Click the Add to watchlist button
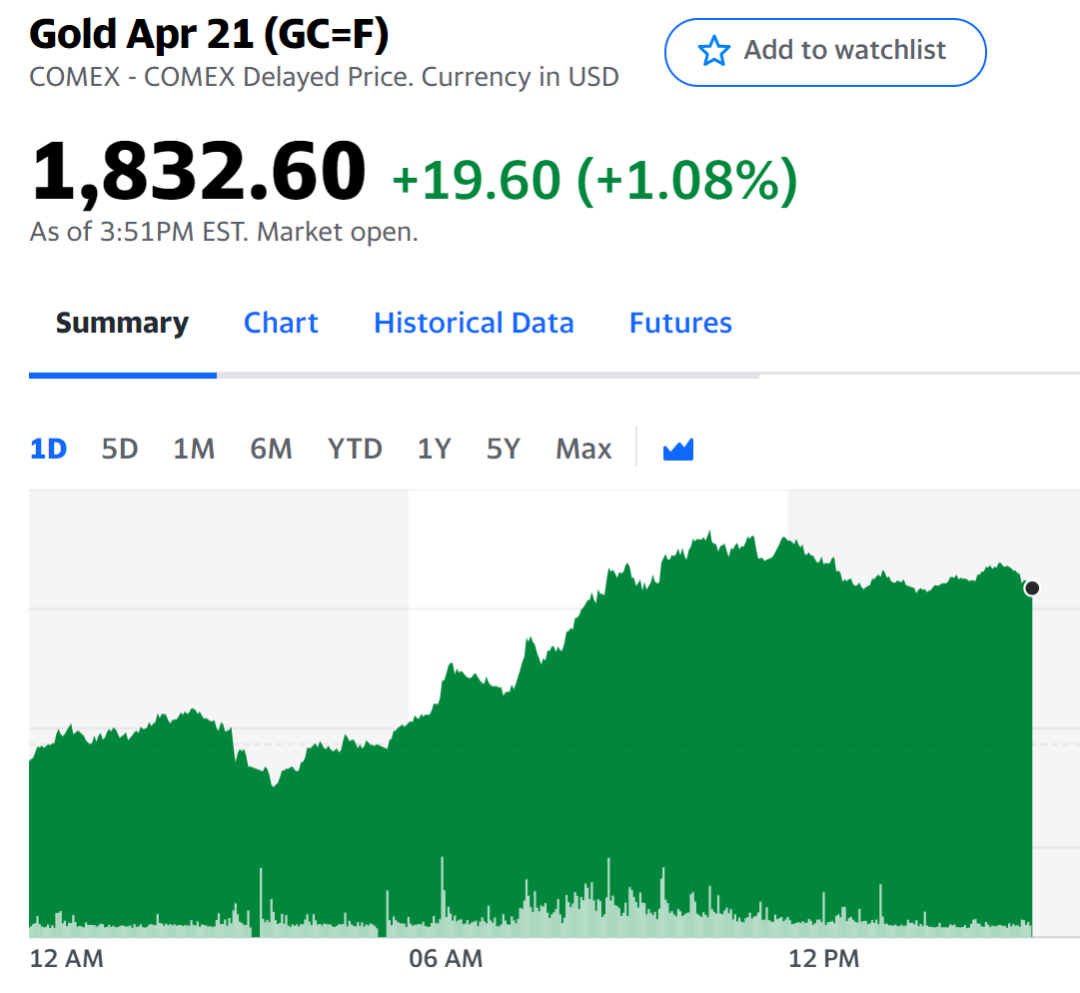Viewport: 1080px width, 993px height. pyautogui.click(x=825, y=52)
